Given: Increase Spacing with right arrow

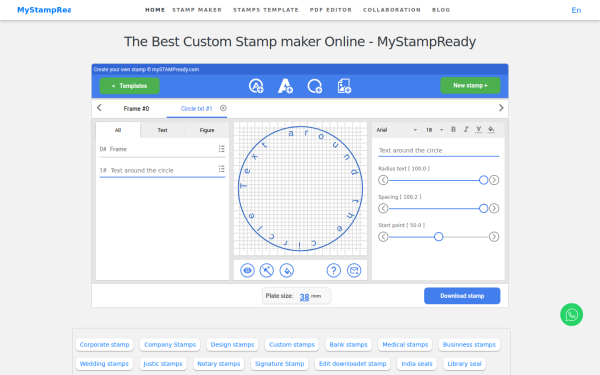Looking at the screenshot, I should pos(494,208).
